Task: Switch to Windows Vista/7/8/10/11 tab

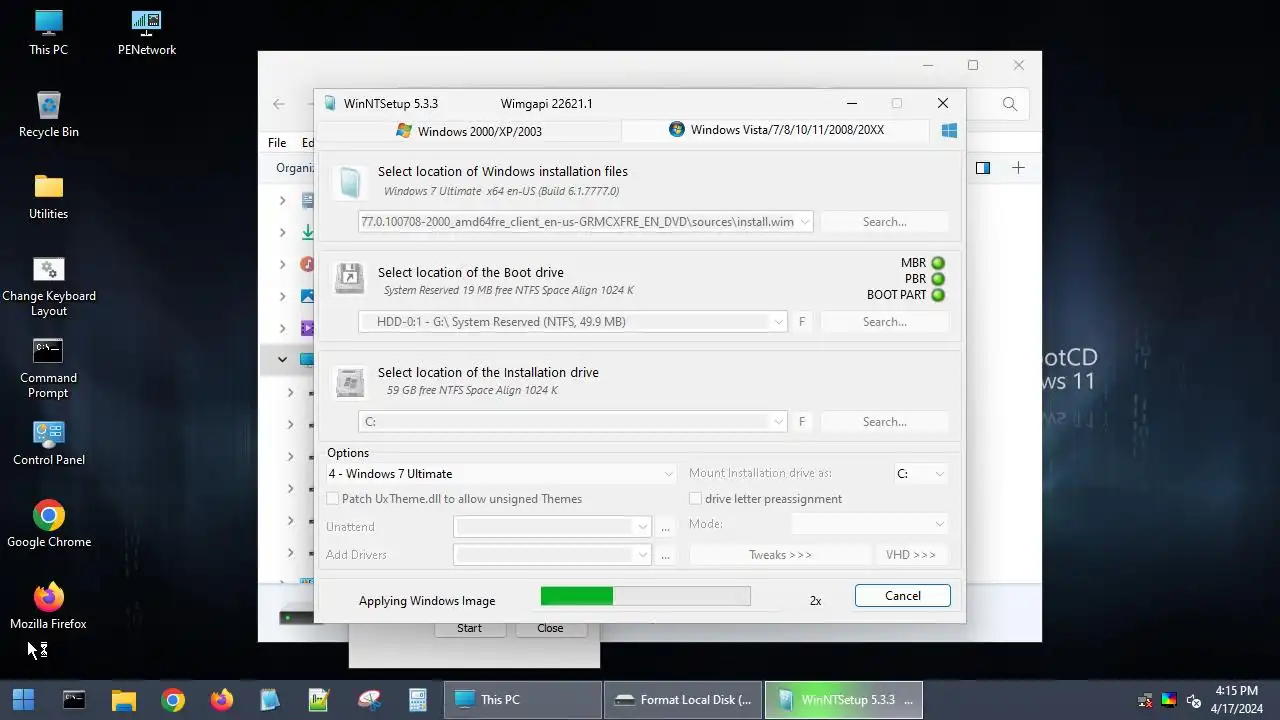Action: pyautogui.click(x=777, y=130)
